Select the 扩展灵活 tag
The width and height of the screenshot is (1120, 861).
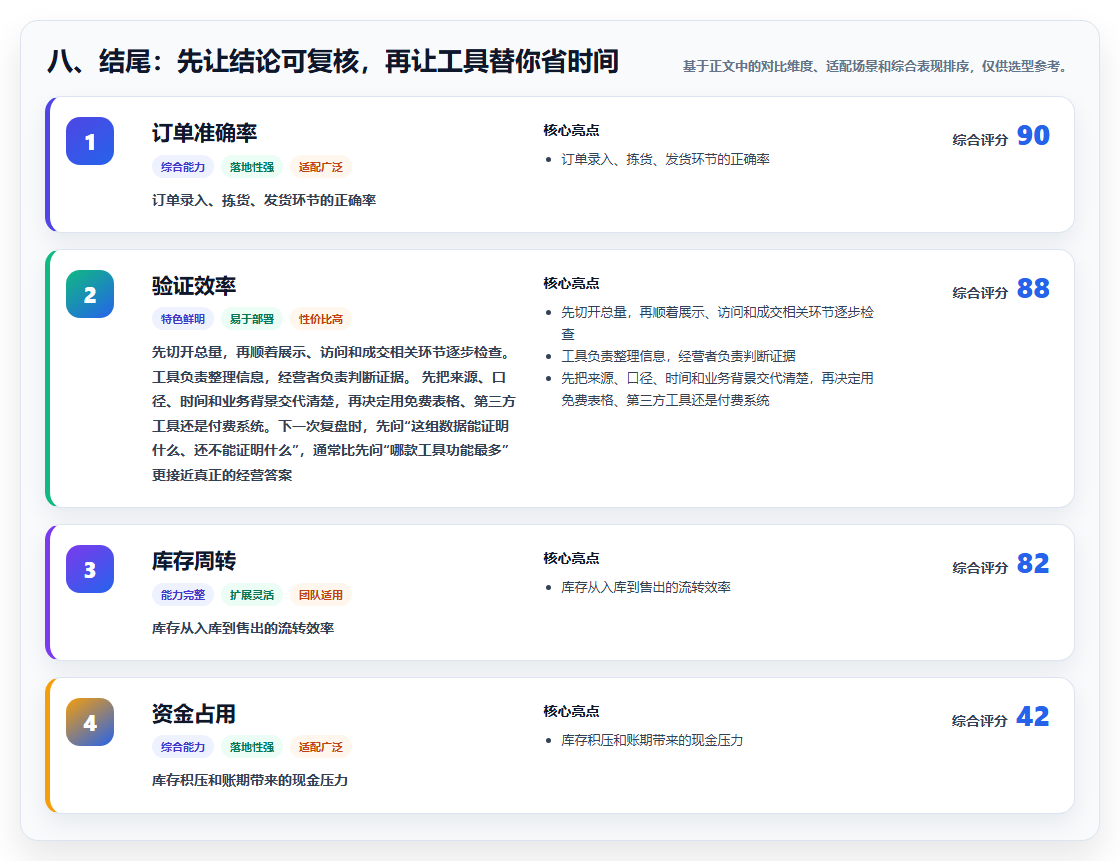[252, 594]
